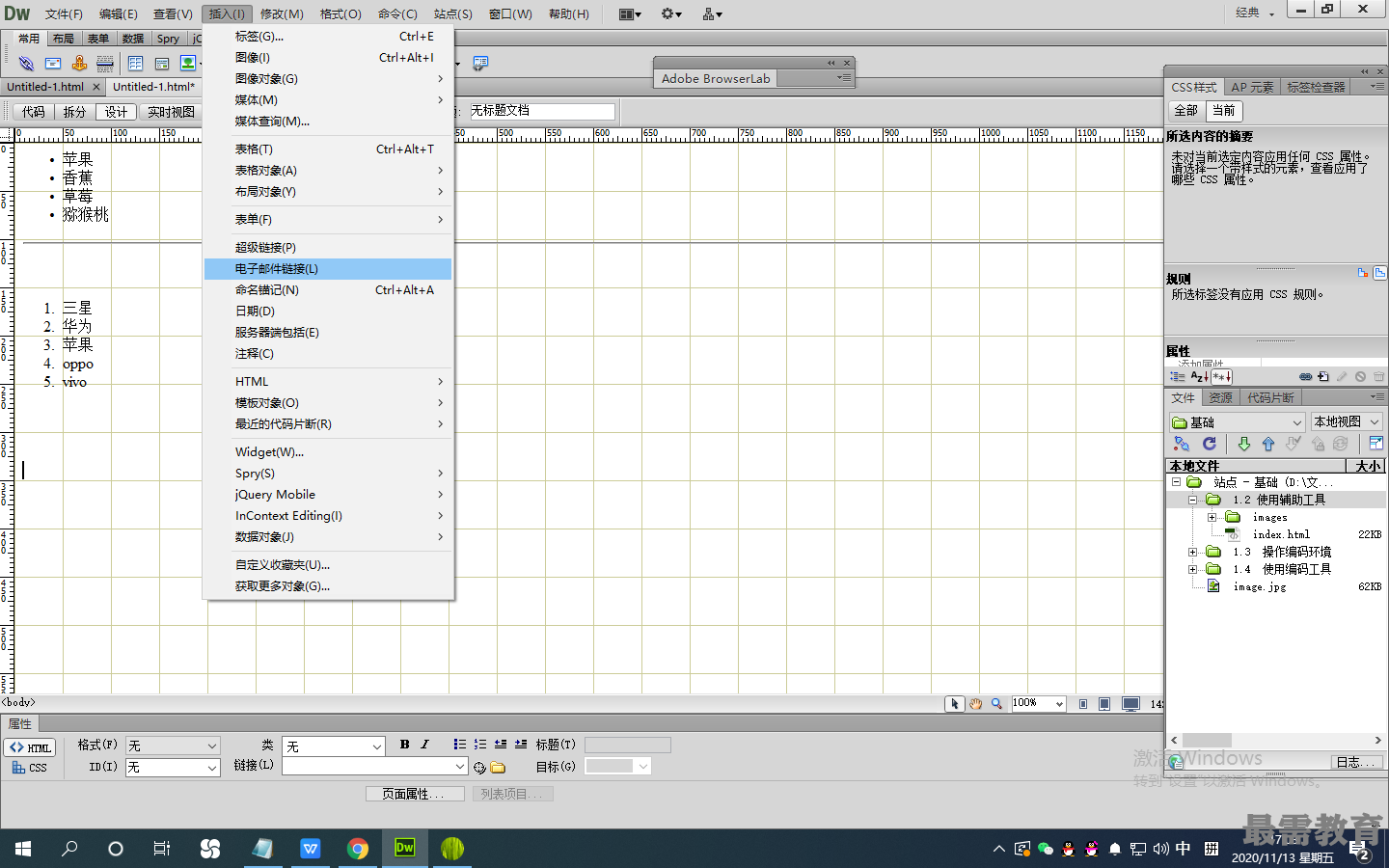This screenshot has width=1389, height=868.
Task: Open the Site management icon menu
Action: click(x=713, y=14)
